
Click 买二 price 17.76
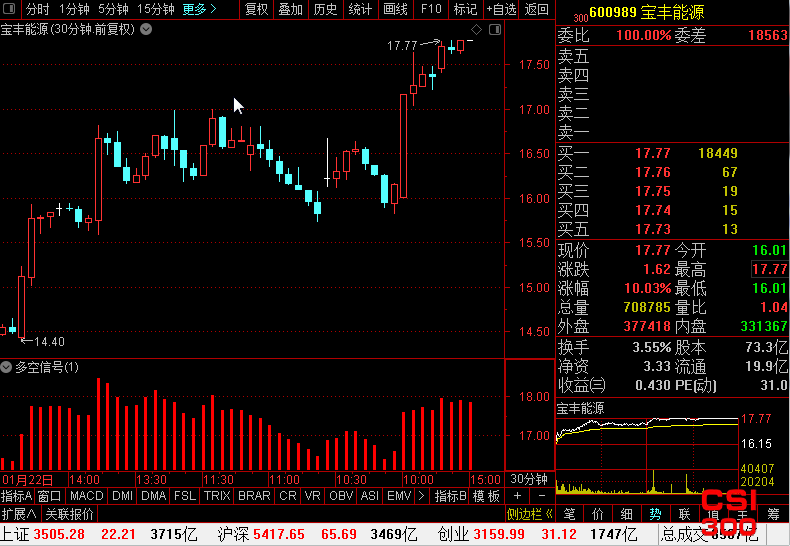(652, 172)
